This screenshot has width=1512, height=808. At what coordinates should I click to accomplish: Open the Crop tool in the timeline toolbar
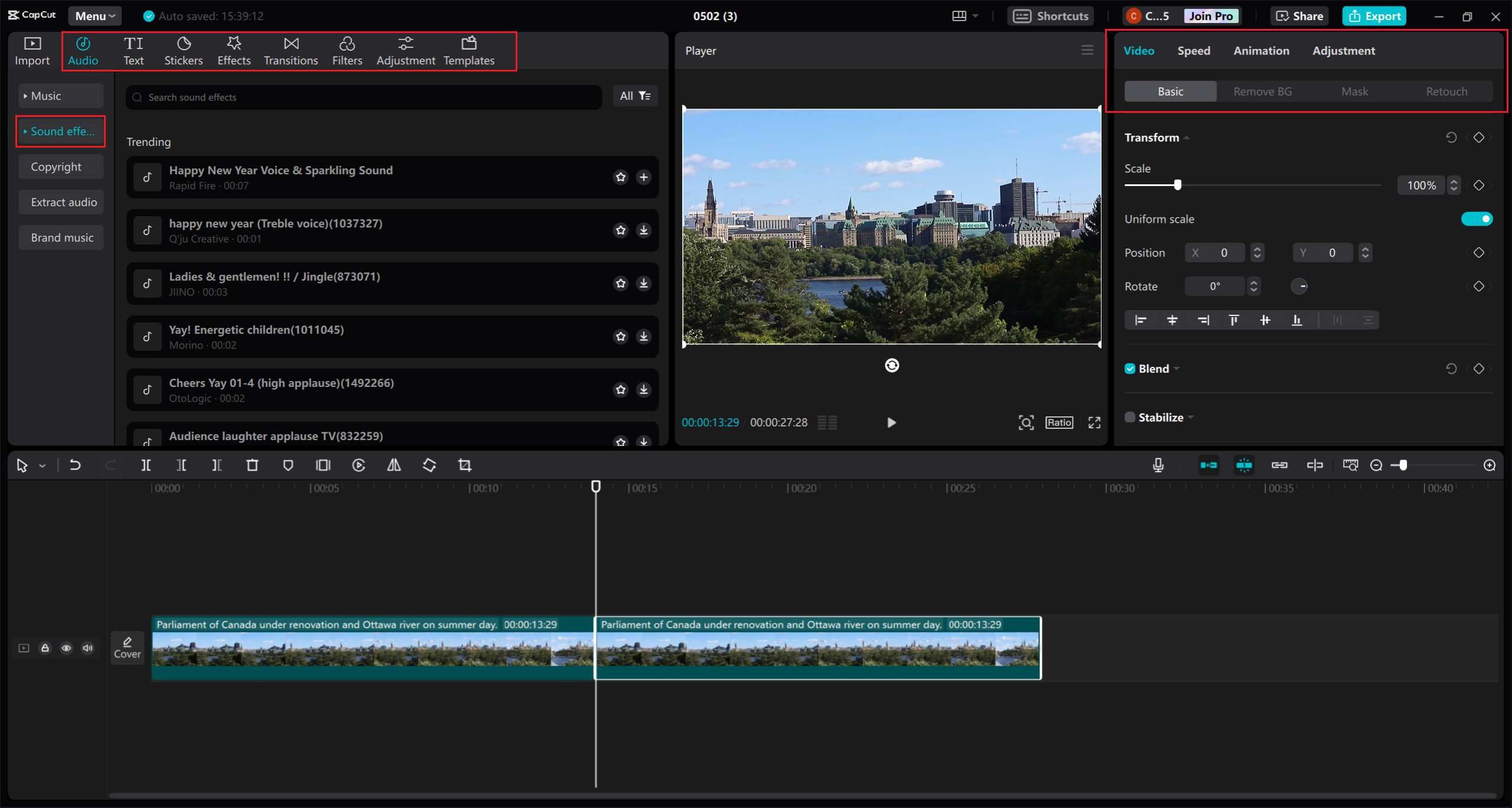coord(464,465)
